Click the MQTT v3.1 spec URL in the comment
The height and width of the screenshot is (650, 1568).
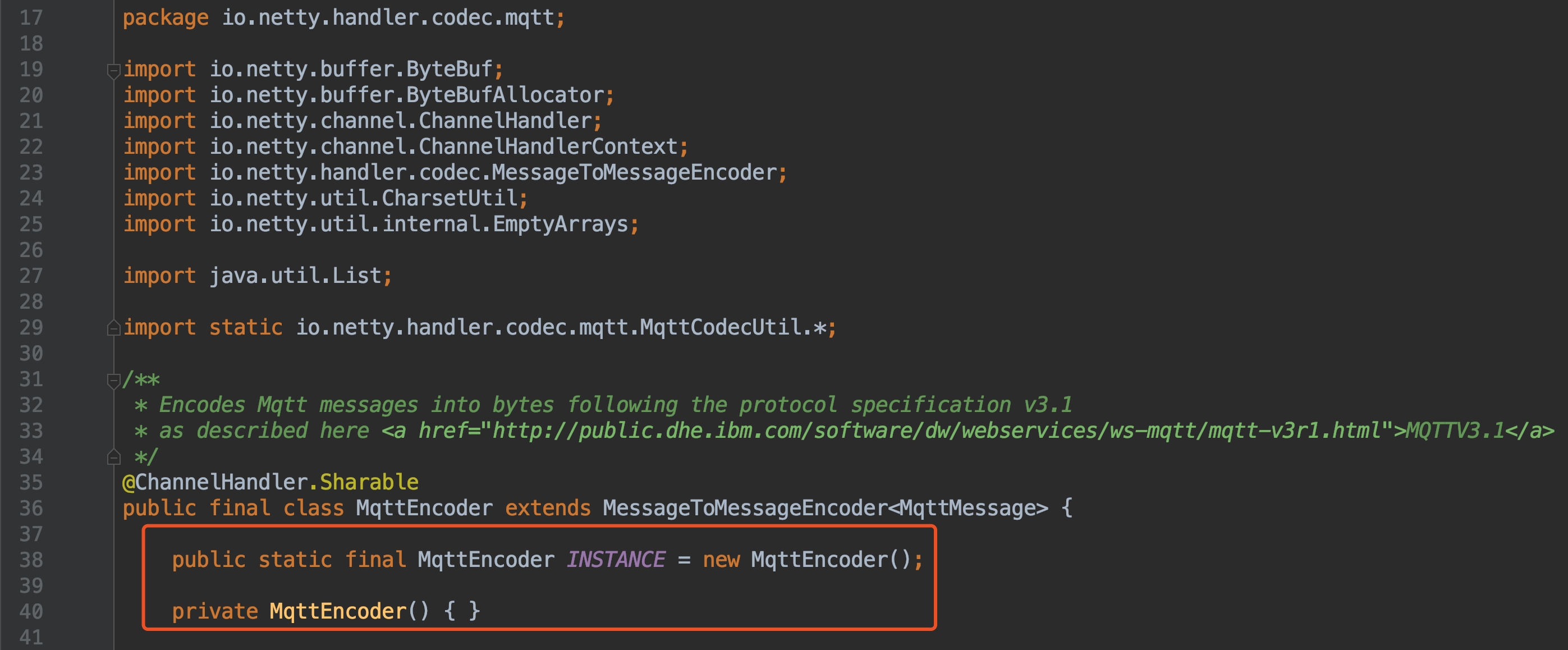[x=936, y=431]
